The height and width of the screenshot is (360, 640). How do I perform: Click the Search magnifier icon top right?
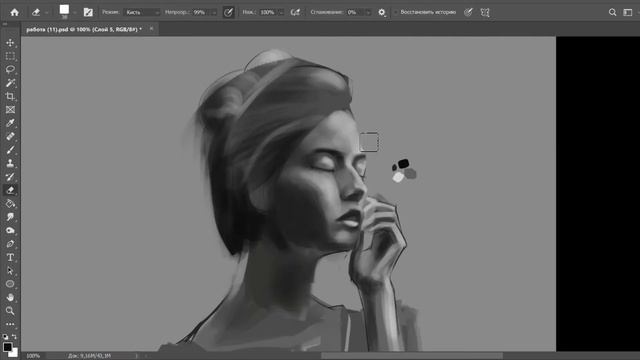click(612, 12)
